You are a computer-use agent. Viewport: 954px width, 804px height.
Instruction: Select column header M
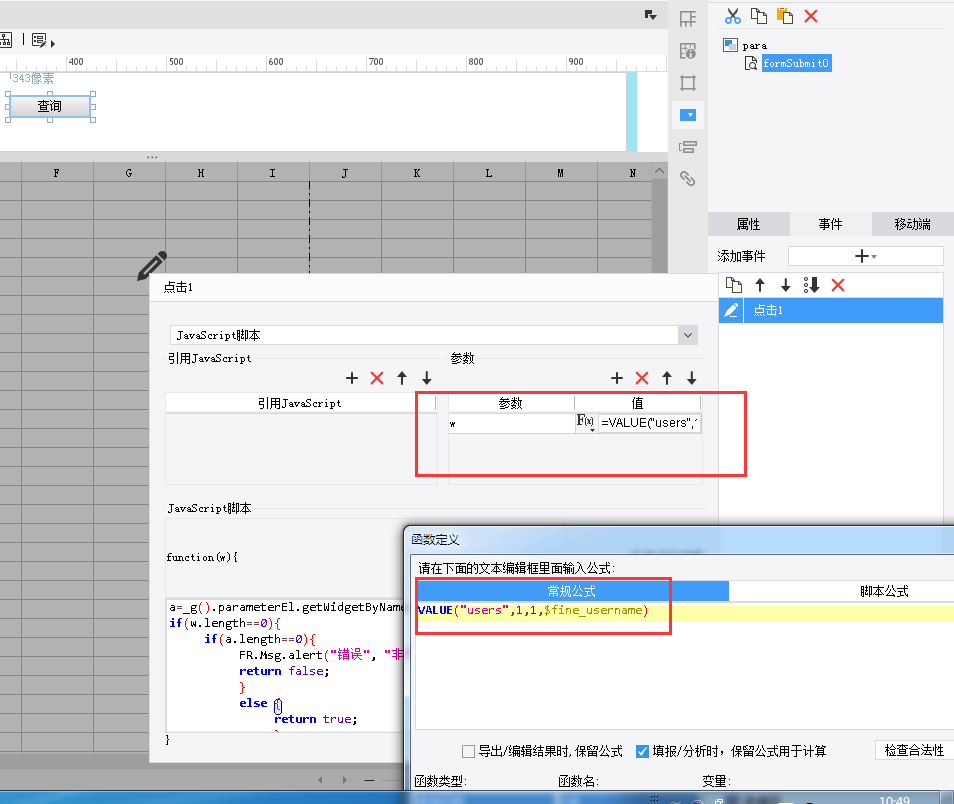coord(561,173)
